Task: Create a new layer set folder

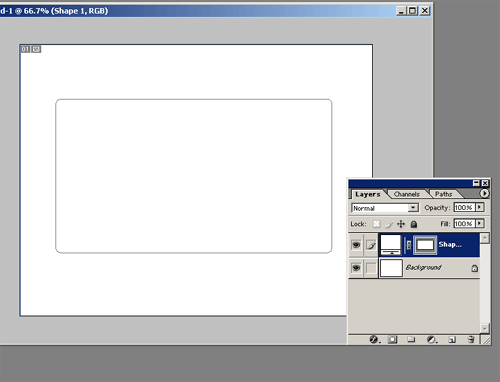Action: click(411, 339)
